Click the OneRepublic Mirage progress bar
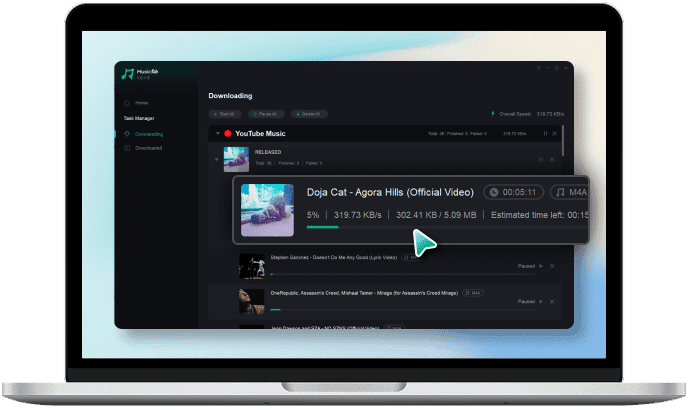The image size is (688, 410). coord(402,310)
